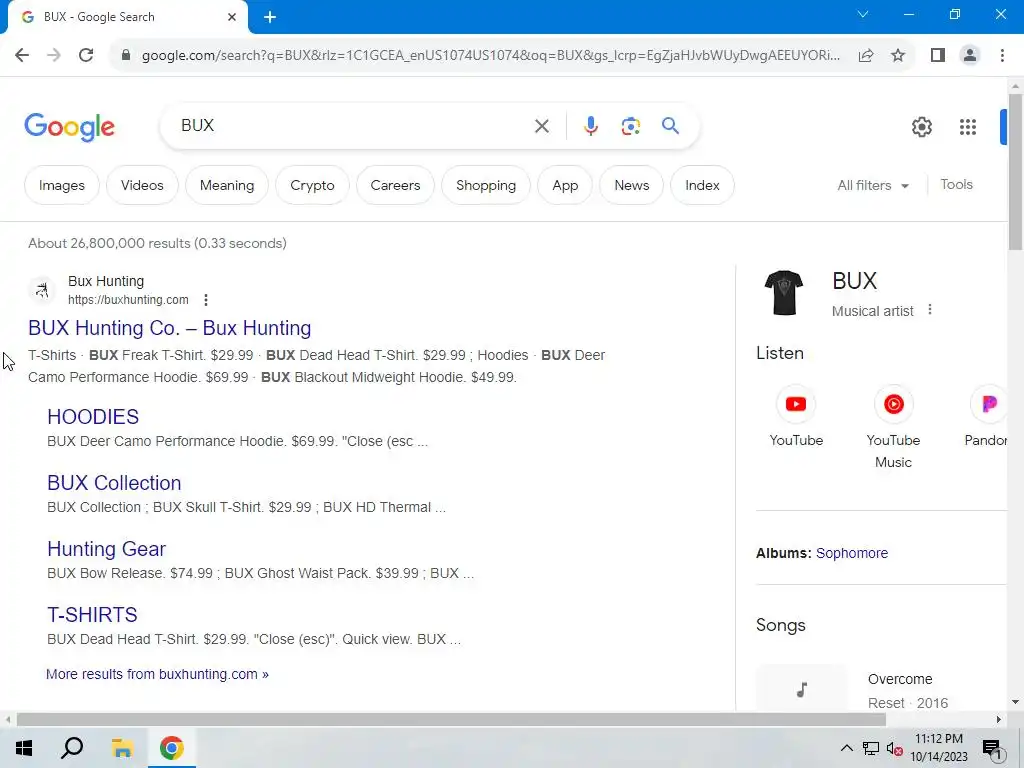Viewport: 1024px width, 768px height.
Task: Open Hunting Gear sitelink
Action: 106,549
